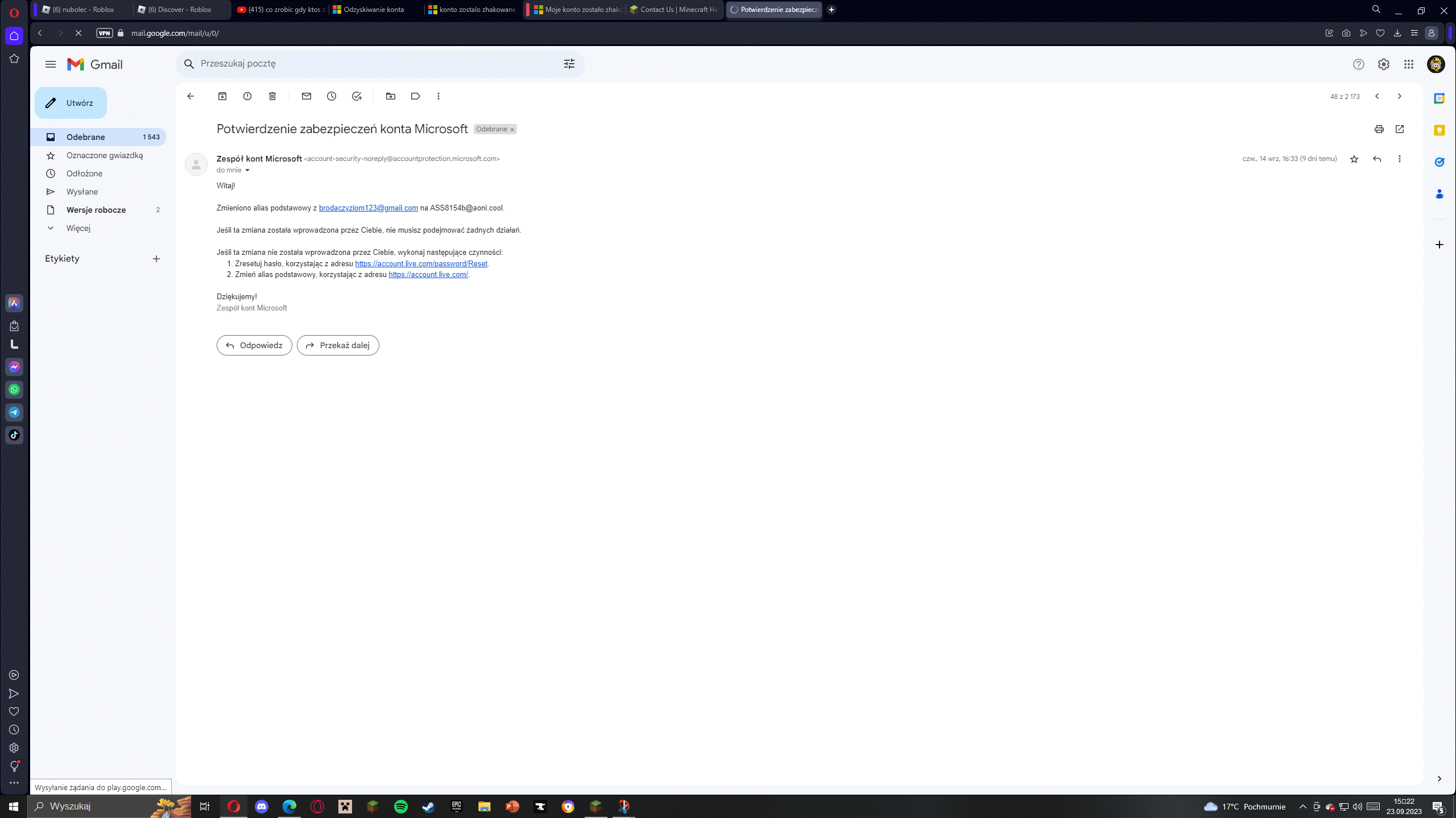This screenshot has width=1456, height=818.
Task: Open Steam from the taskbar
Action: point(428,806)
